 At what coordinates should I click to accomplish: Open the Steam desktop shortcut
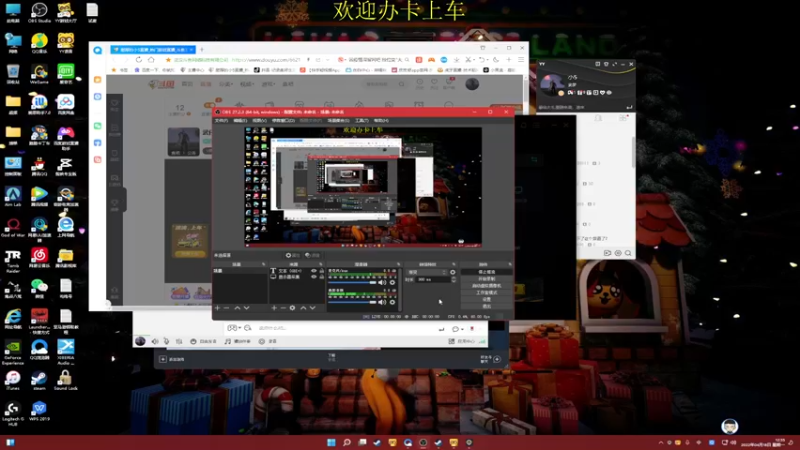[39, 380]
